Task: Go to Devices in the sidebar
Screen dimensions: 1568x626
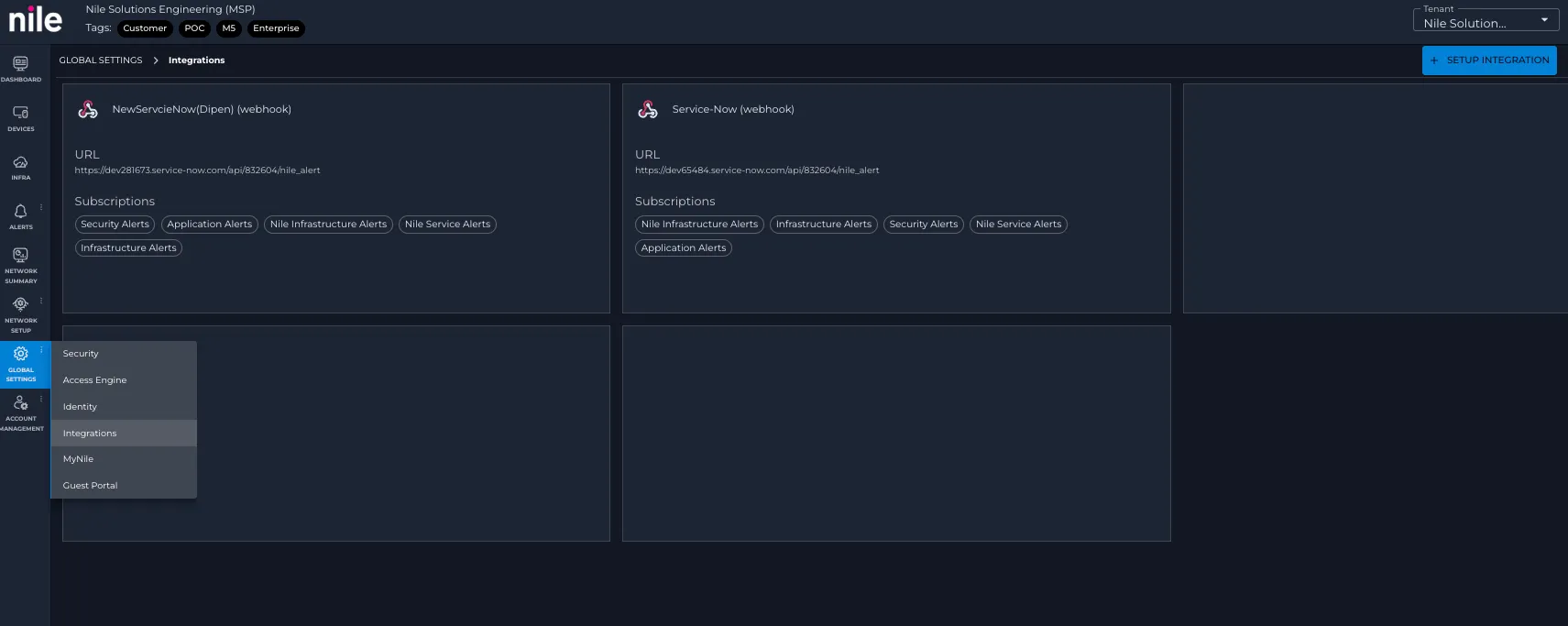Action: [x=20, y=117]
